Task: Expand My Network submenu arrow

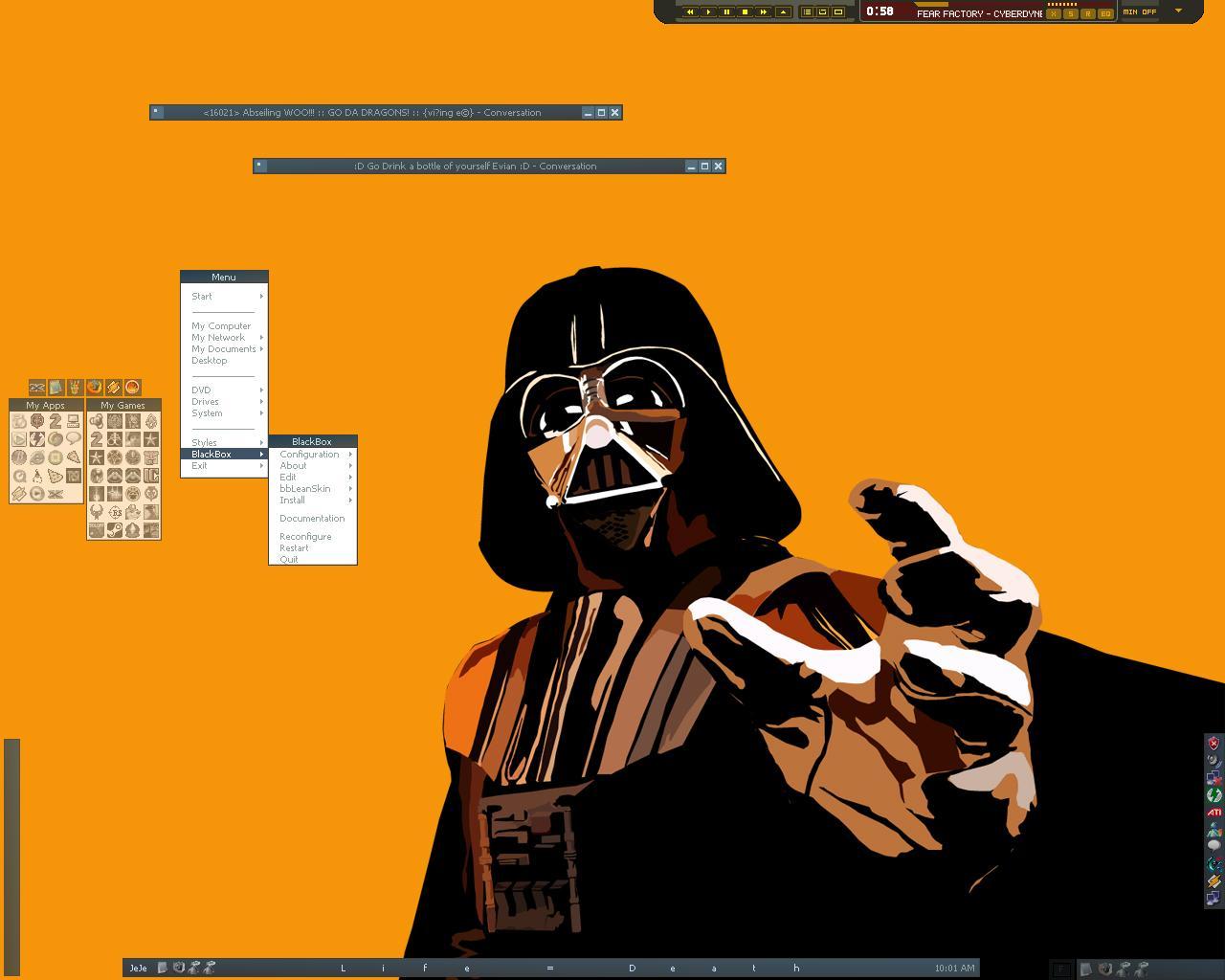Action: click(x=261, y=338)
